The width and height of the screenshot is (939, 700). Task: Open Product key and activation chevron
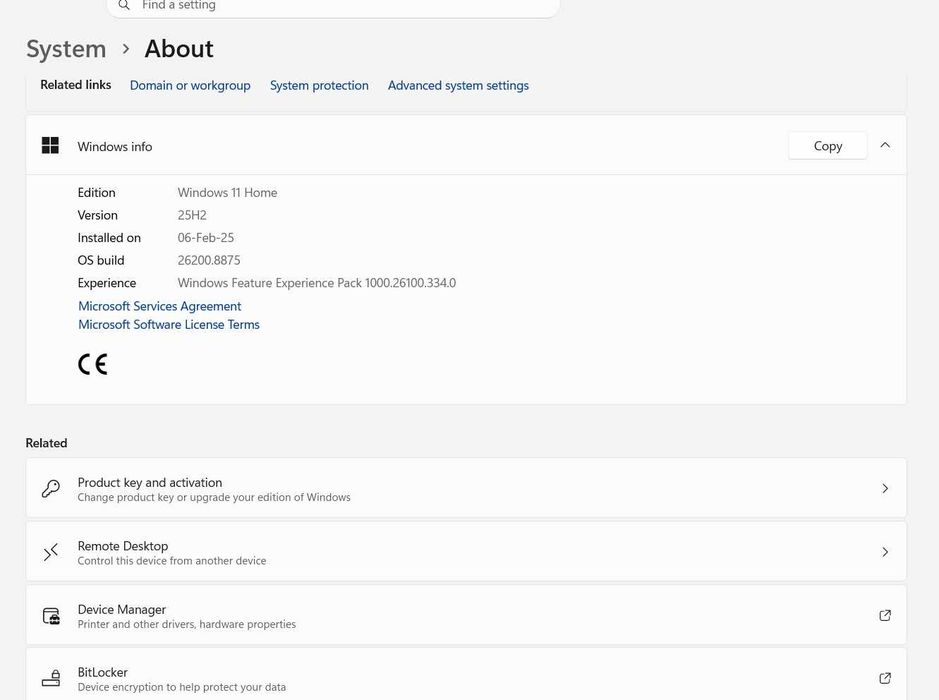point(885,489)
